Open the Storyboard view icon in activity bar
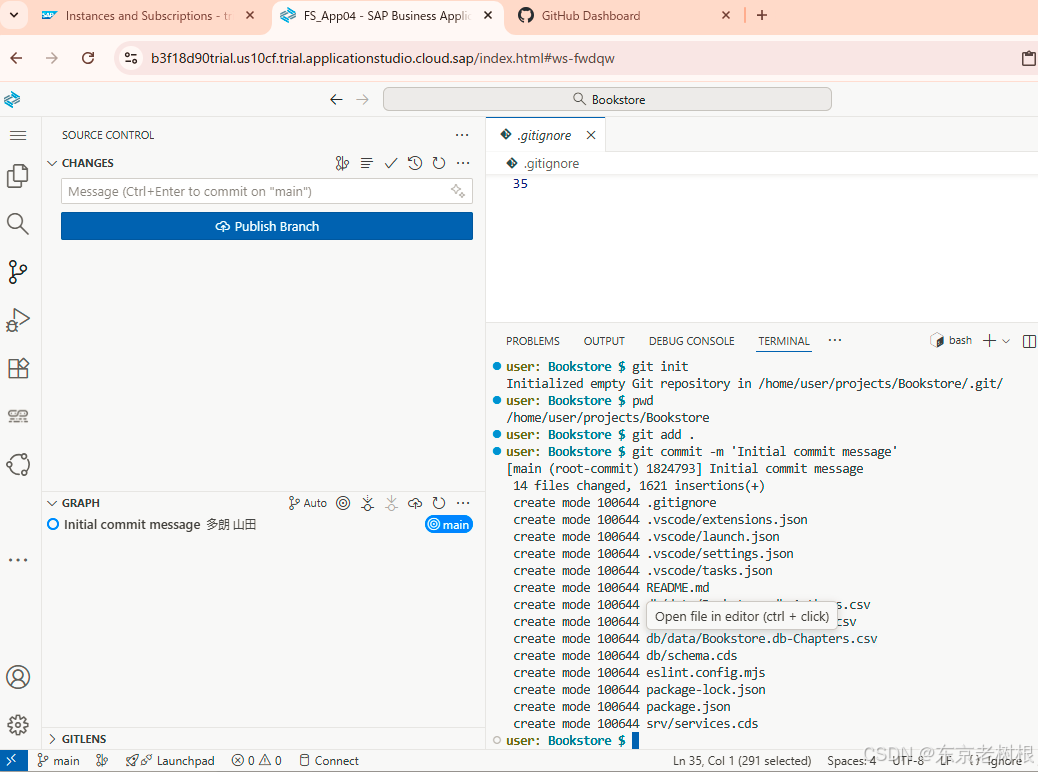Image resolution: width=1038 pixels, height=772 pixels. tap(18, 416)
